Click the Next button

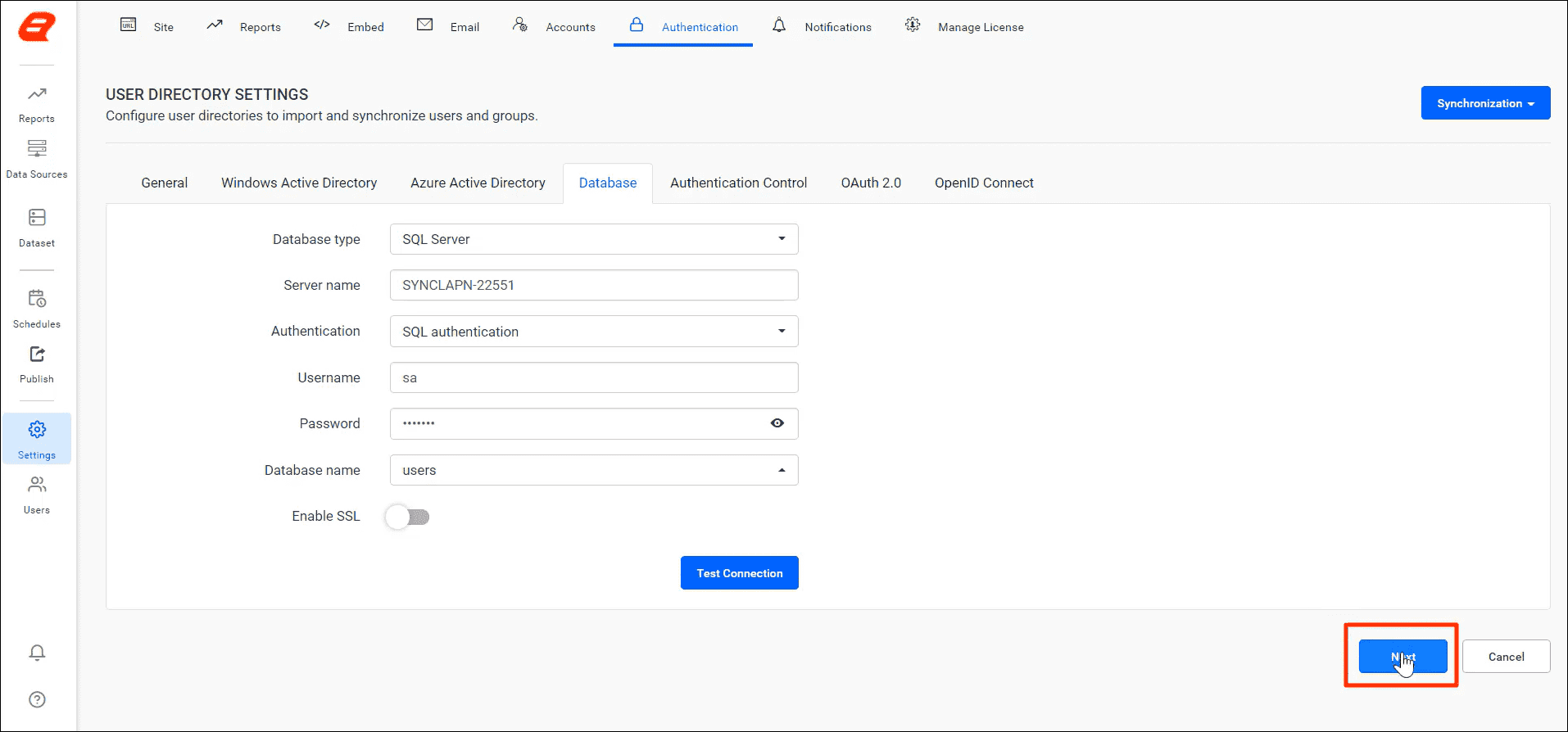pos(1403,657)
